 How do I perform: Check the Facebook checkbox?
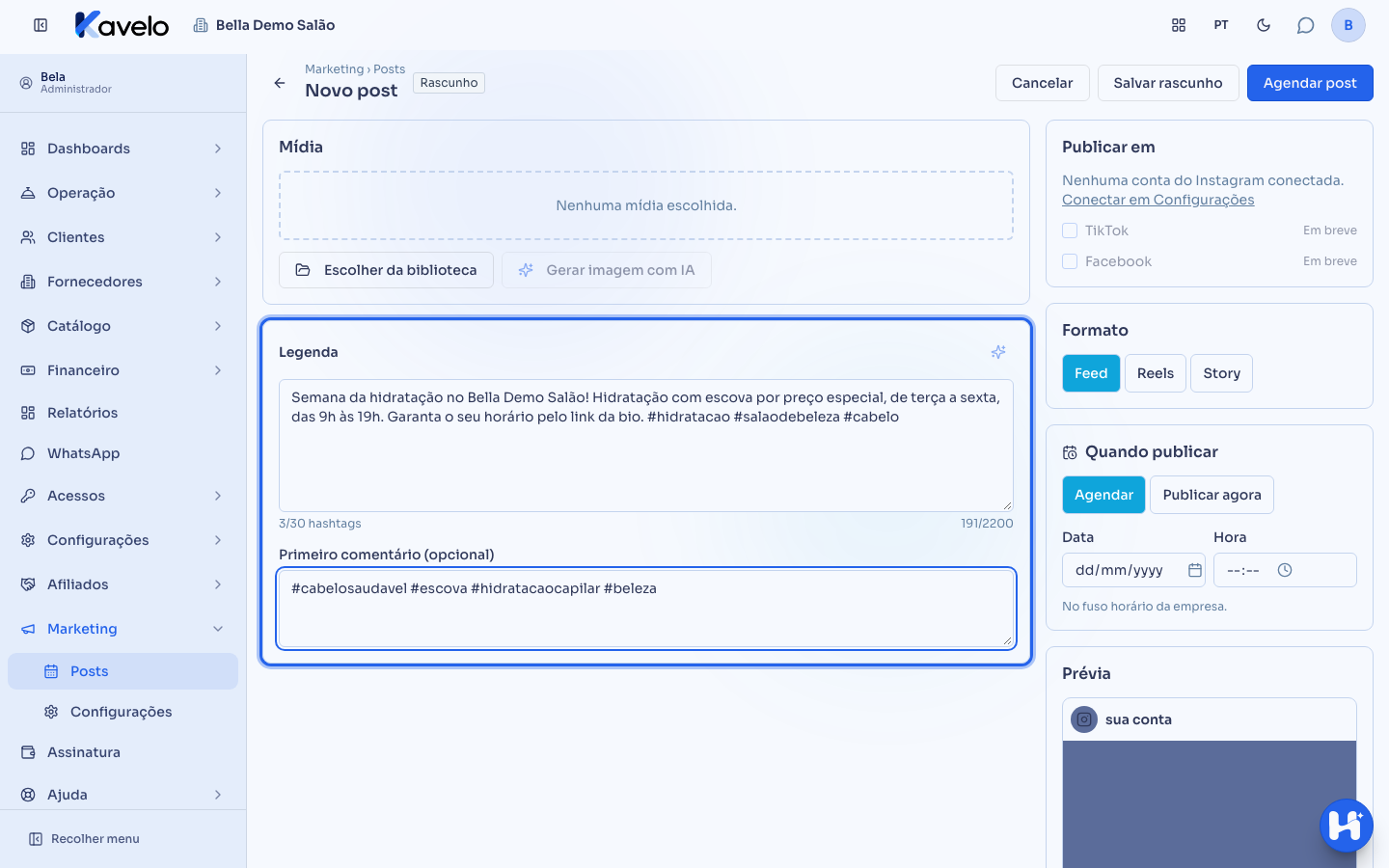click(x=1070, y=261)
